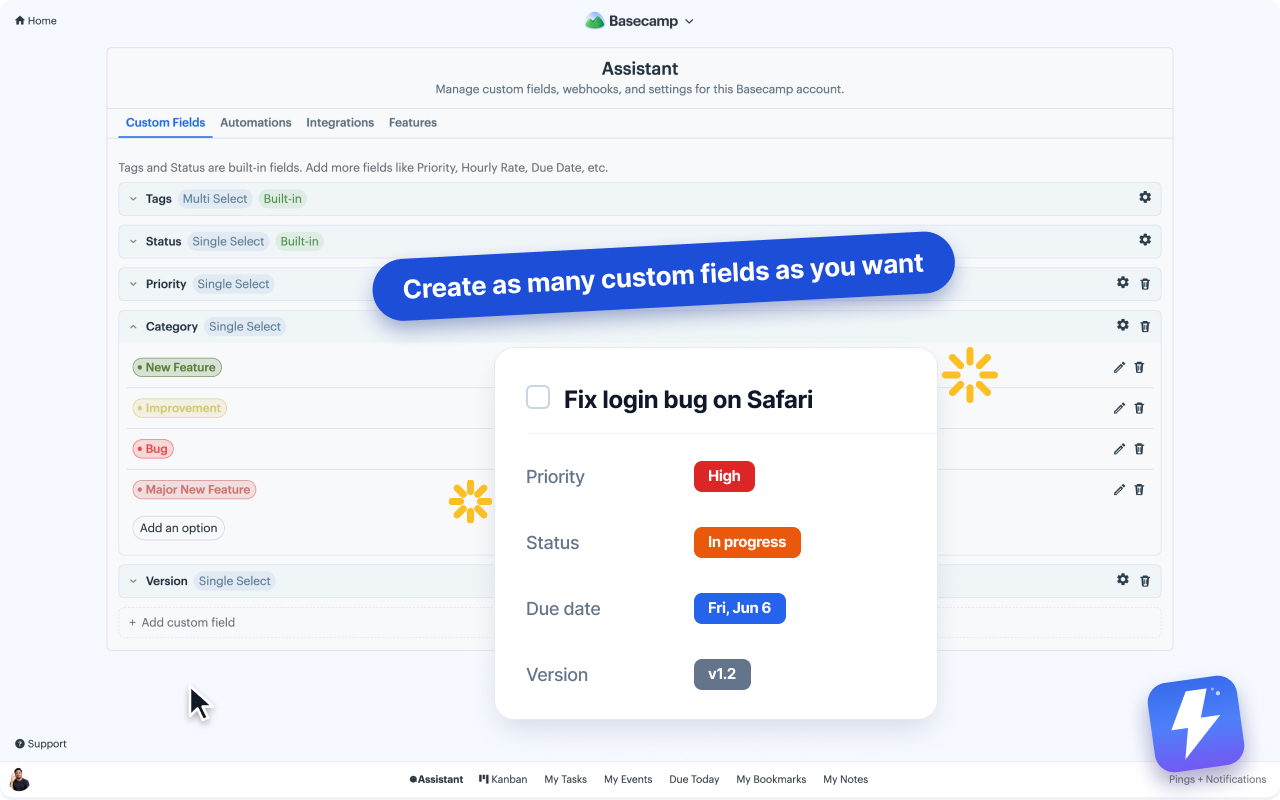Edit the Bug option
The image size is (1280, 800).
pos(1119,449)
